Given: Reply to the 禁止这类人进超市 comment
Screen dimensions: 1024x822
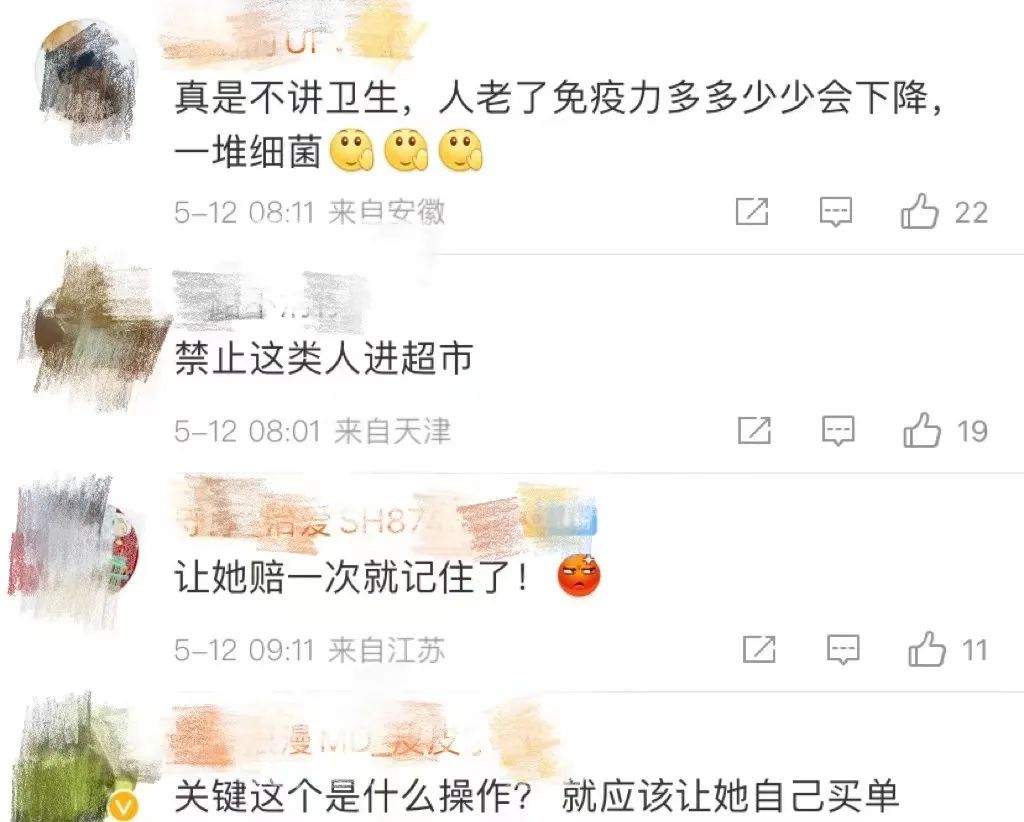Looking at the screenshot, I should click(x=838, y=430).
